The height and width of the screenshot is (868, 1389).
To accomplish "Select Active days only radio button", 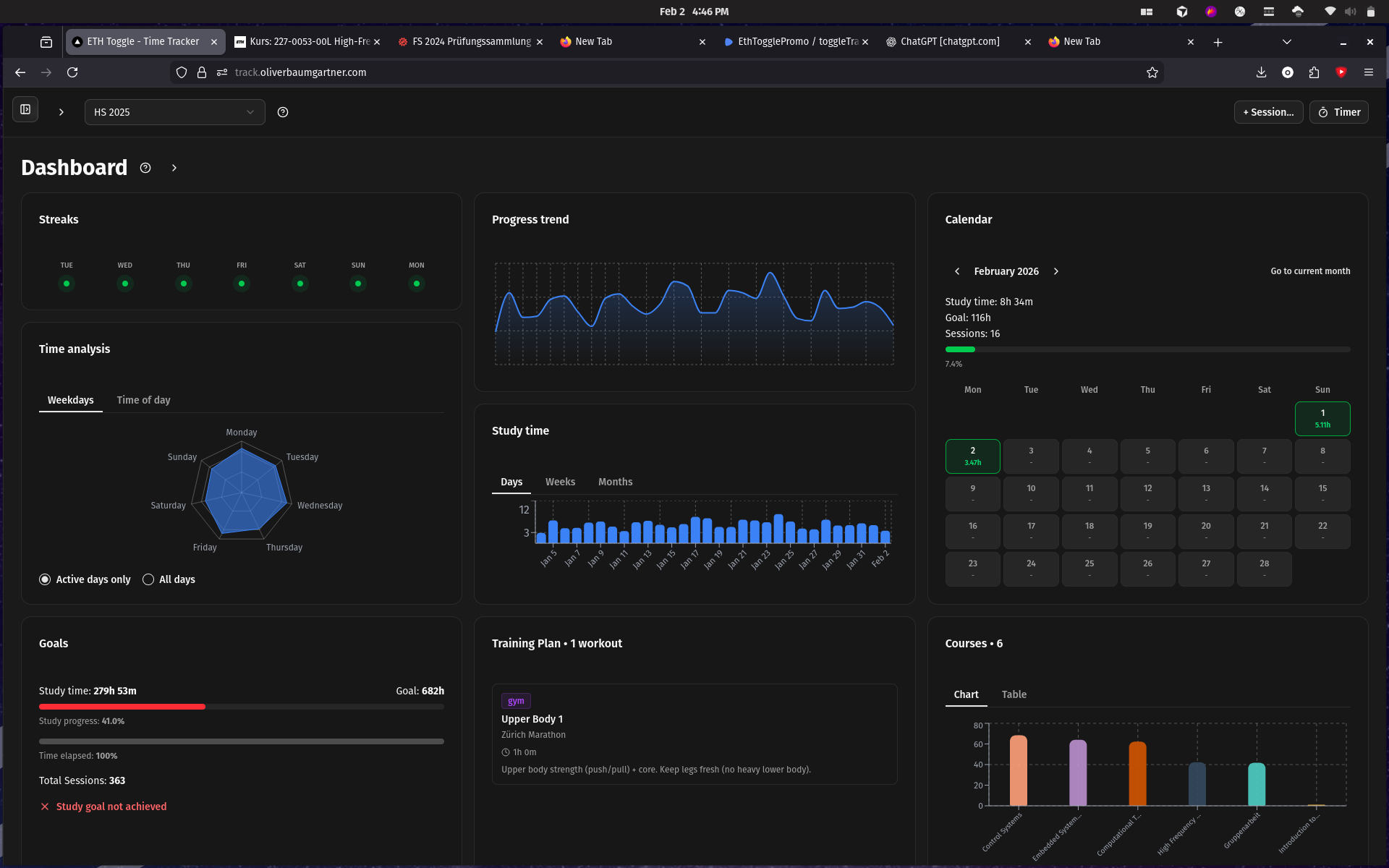I will (x=45, y=579).
